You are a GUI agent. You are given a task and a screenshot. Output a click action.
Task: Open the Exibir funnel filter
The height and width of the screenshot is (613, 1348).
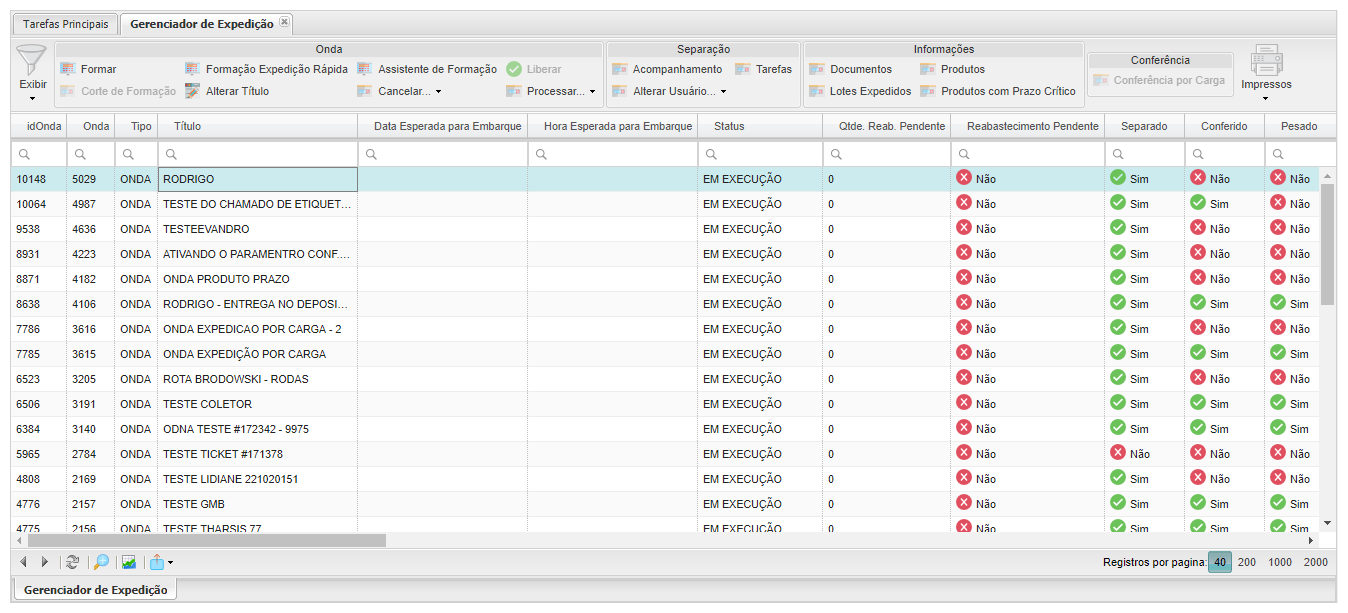pyautogui.click(x=32, y=72)
